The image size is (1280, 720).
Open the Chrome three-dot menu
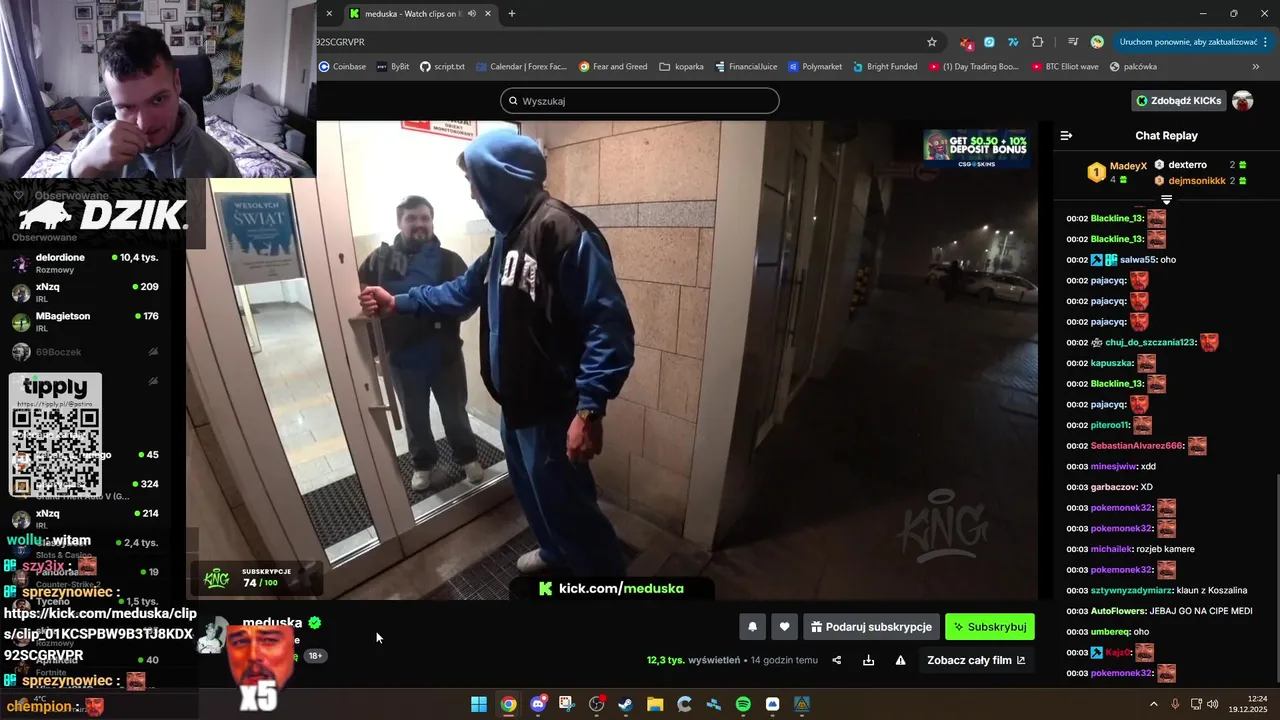(x=1266, y=42)
